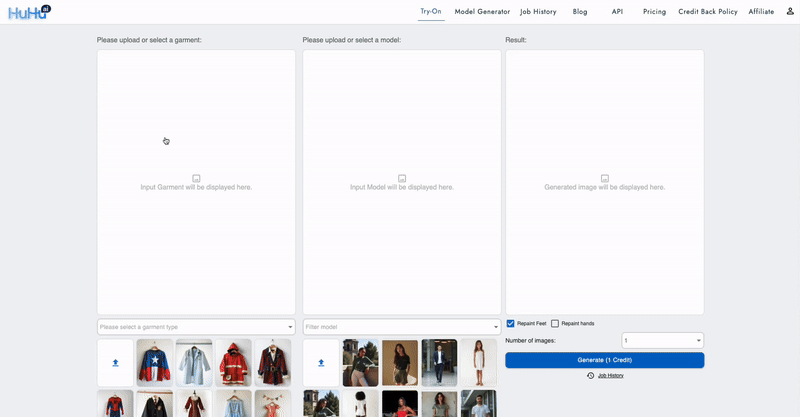
Task: Open the Model Generator page
Action: [482, 12]
